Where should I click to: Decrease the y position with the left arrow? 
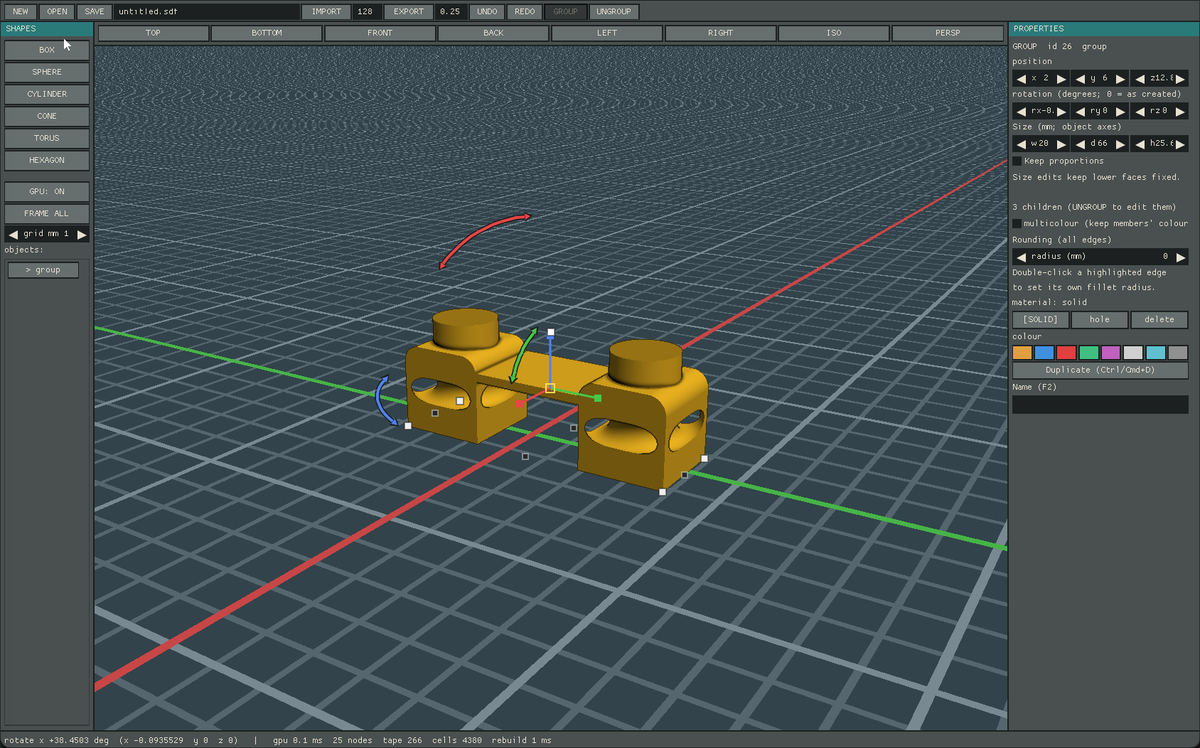point(1080,78)
